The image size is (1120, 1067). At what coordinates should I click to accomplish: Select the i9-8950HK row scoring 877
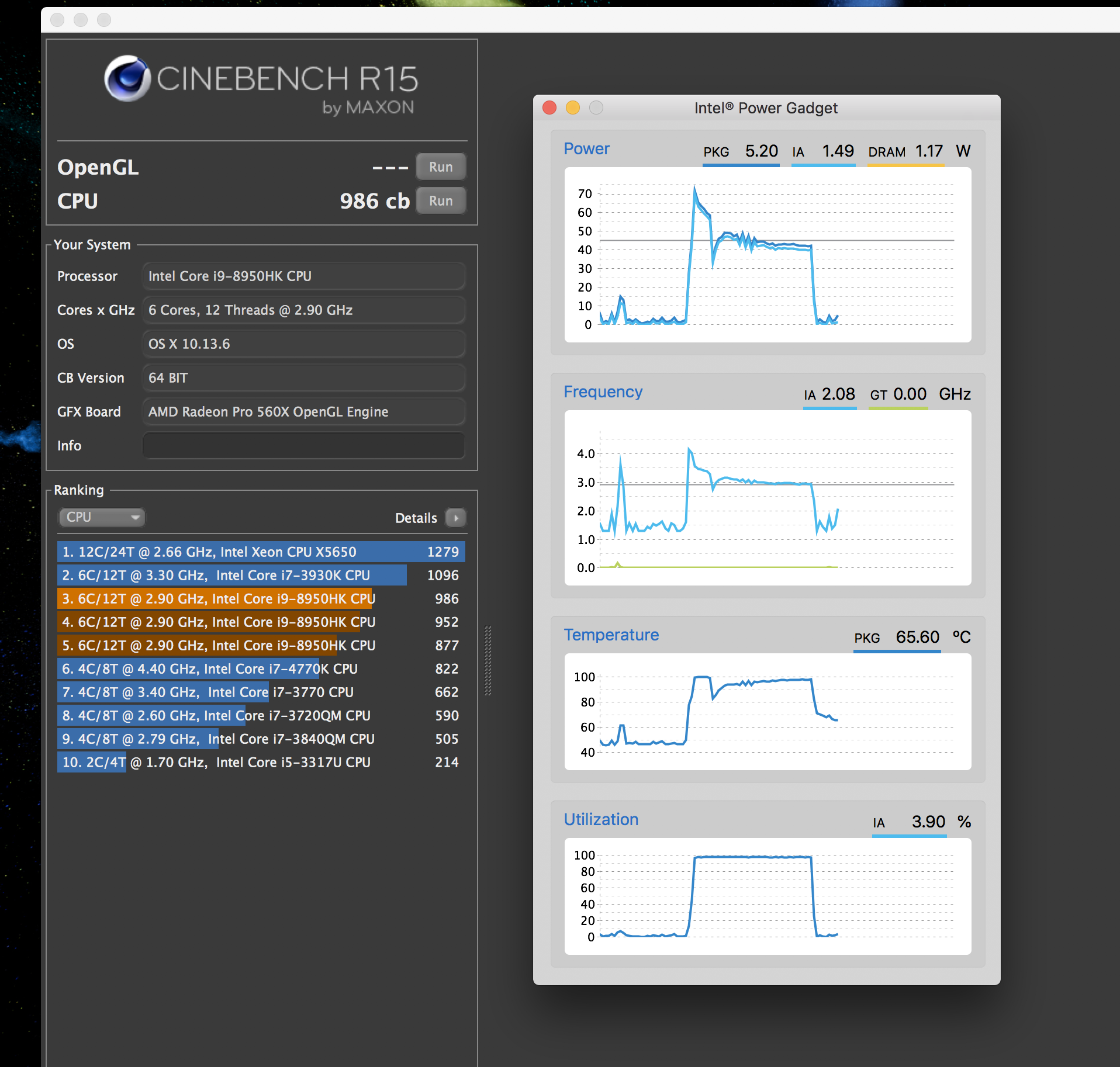pos(261,646)
